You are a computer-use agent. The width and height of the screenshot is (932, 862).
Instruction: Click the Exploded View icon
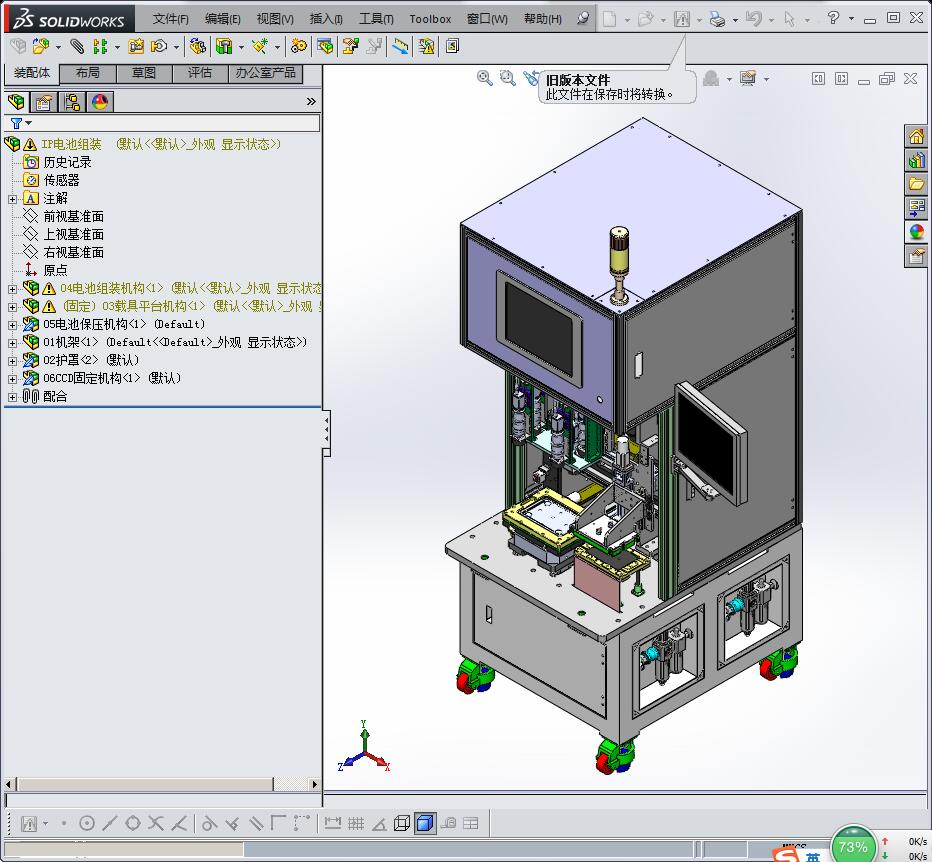(x=351, y=46)
